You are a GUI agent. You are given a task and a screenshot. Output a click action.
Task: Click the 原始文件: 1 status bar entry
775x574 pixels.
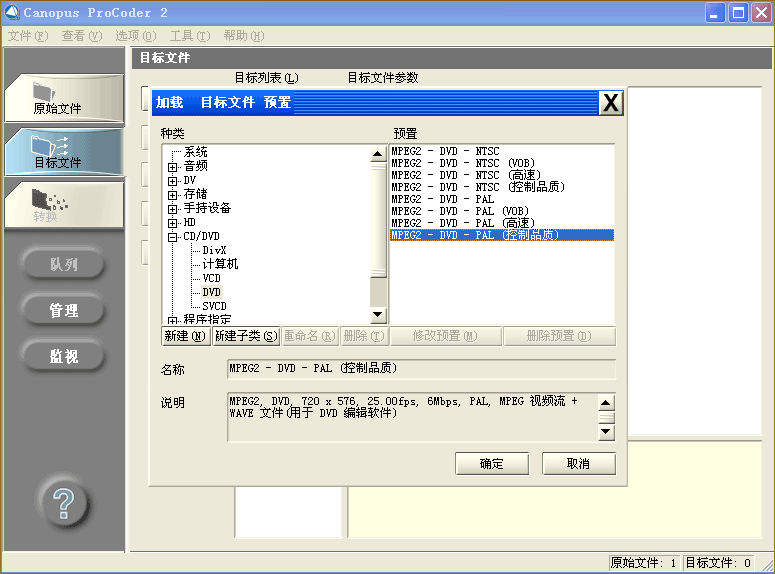(x=644, y=563)
